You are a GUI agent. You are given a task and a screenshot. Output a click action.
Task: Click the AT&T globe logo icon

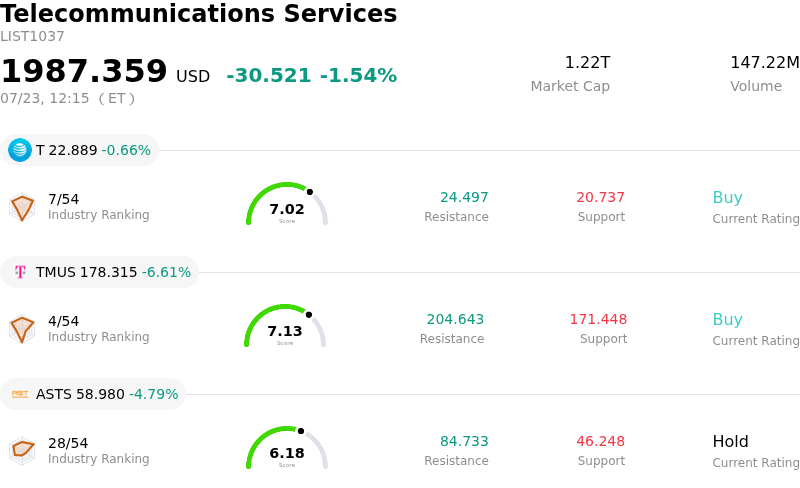[20, 150]
